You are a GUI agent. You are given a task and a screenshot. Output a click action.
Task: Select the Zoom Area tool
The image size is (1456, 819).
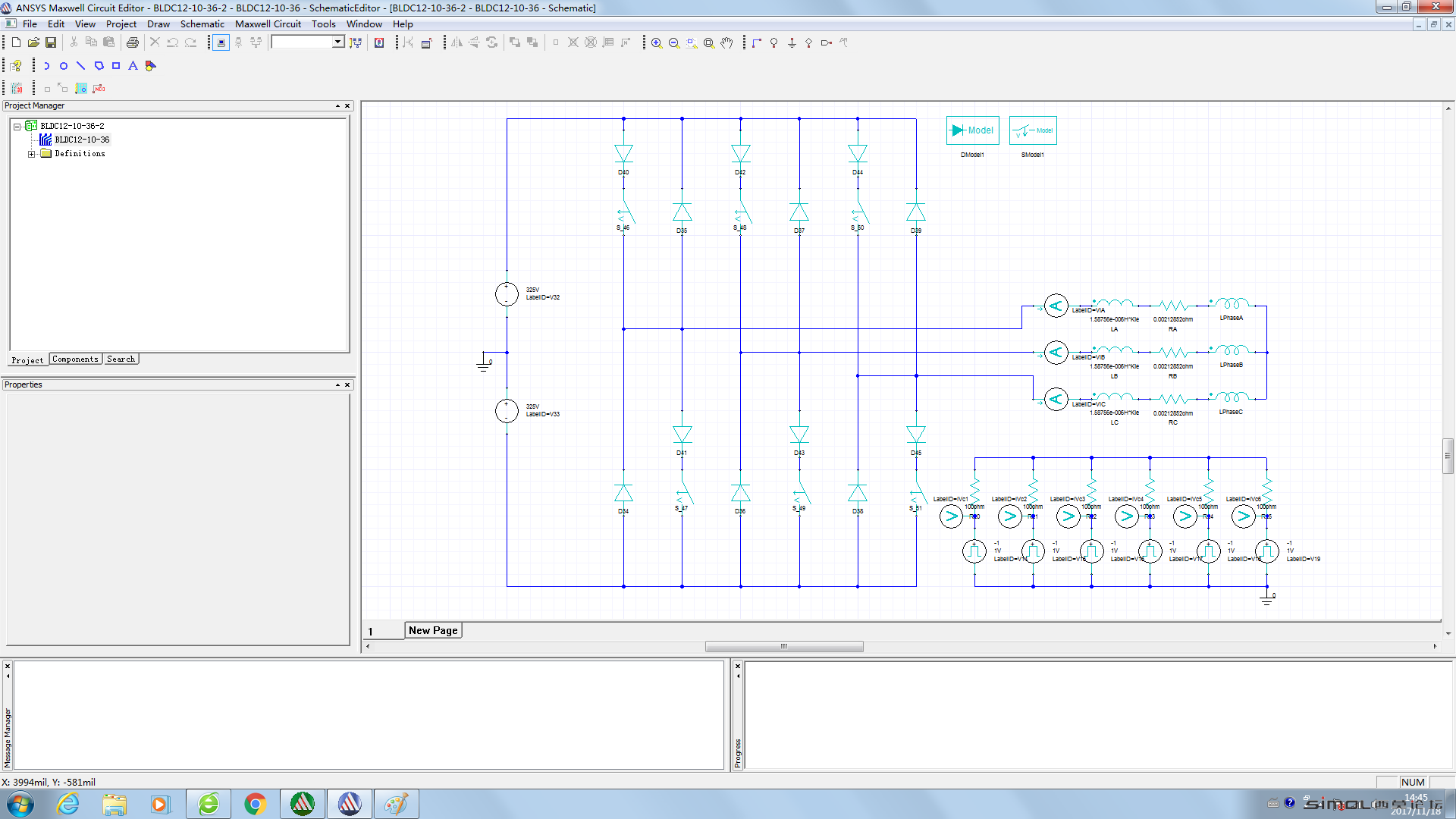click(692, 42)
